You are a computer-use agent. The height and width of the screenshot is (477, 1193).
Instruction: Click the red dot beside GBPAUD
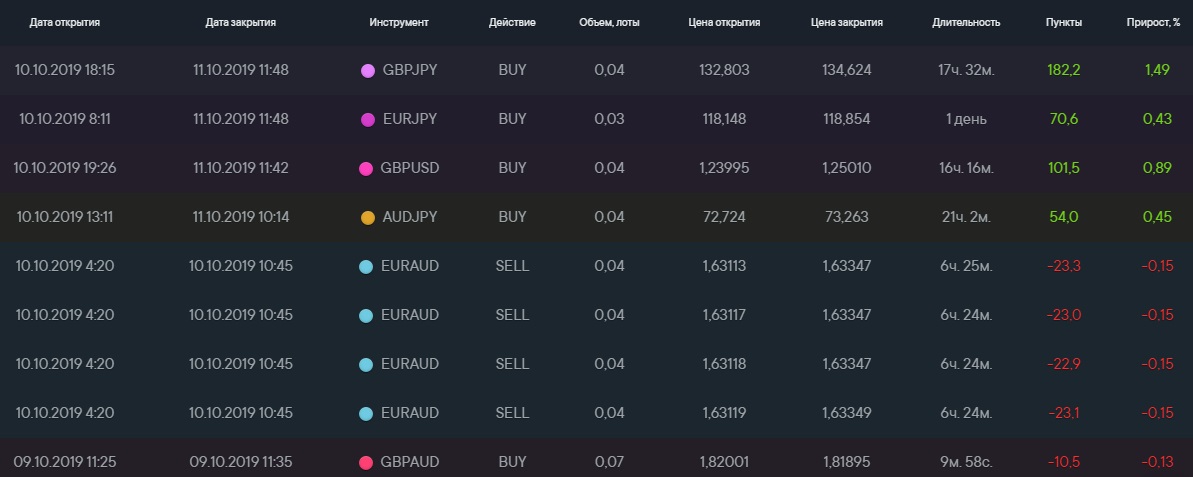coord(366,463)
